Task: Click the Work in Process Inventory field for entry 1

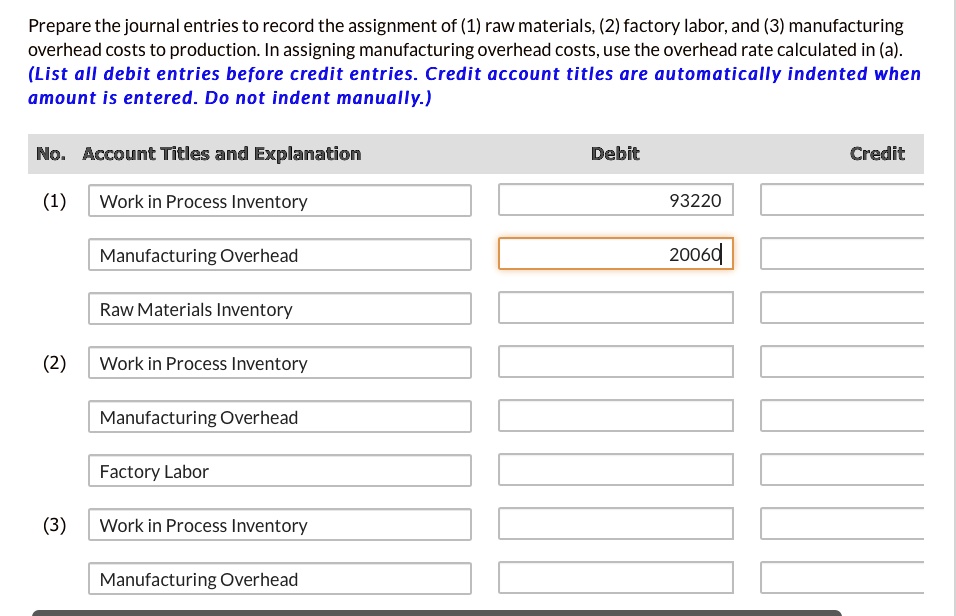Action: 280,200
